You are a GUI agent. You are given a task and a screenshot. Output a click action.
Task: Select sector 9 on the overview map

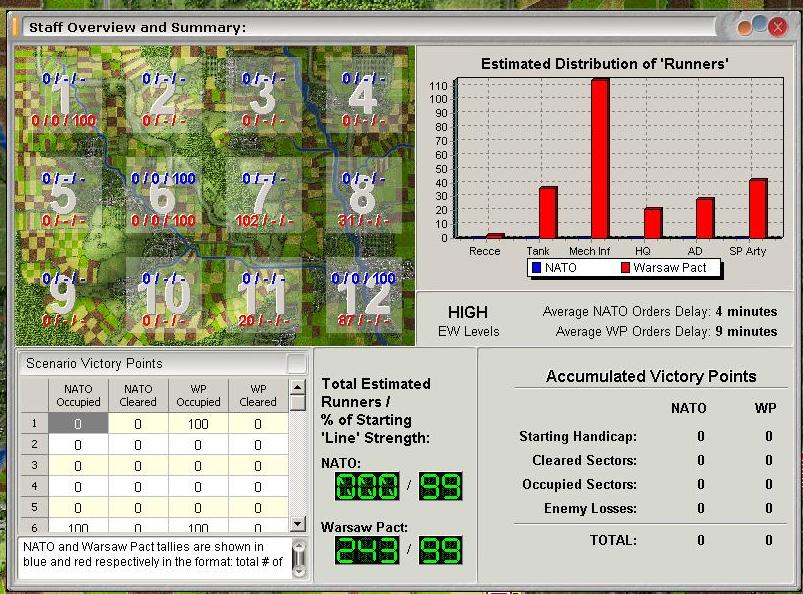64,295
